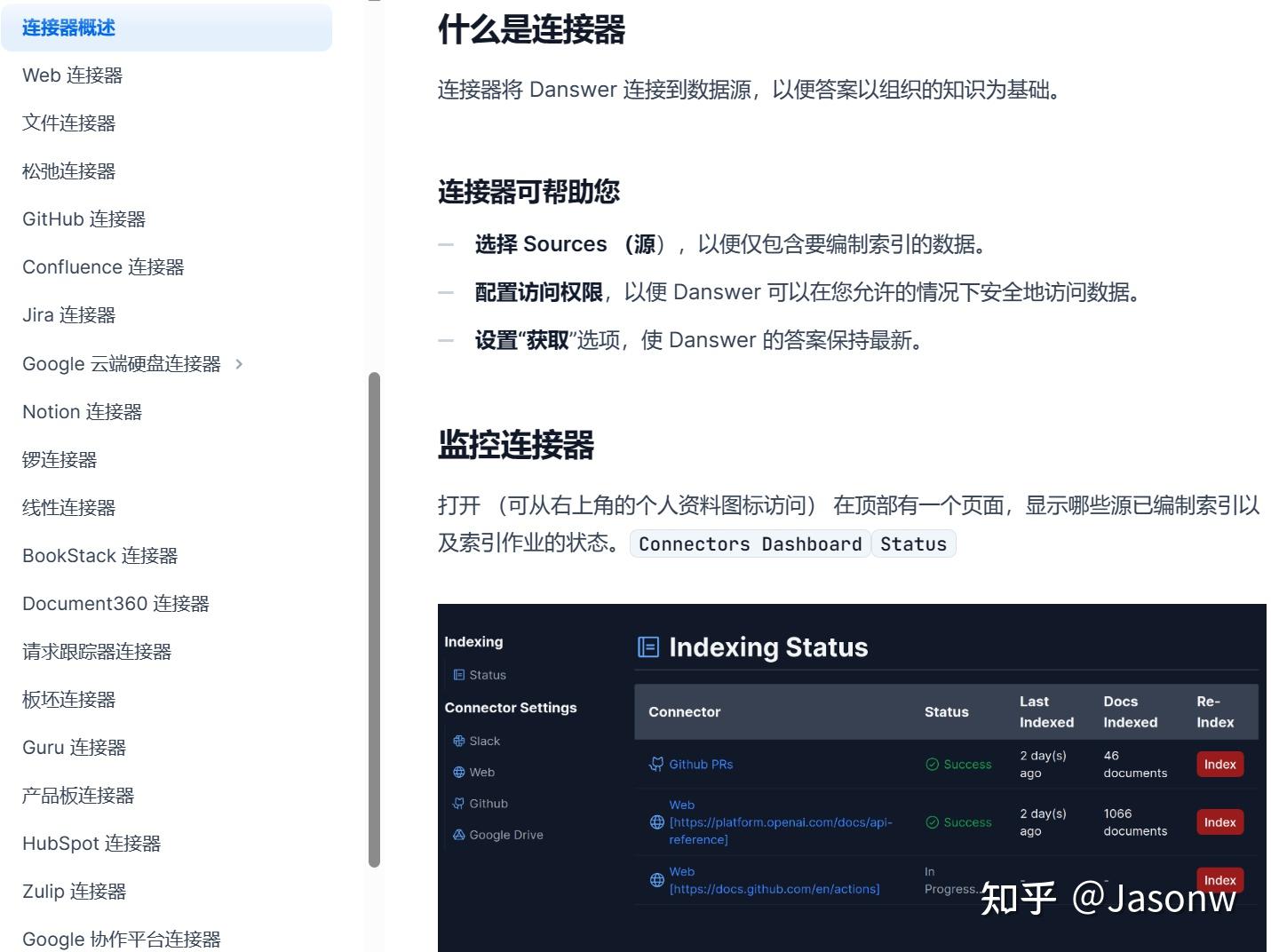Viewport: 1271px width, 952px height.
Task: Click the 连接器可帮助您 heading
Action: [528, 192]
